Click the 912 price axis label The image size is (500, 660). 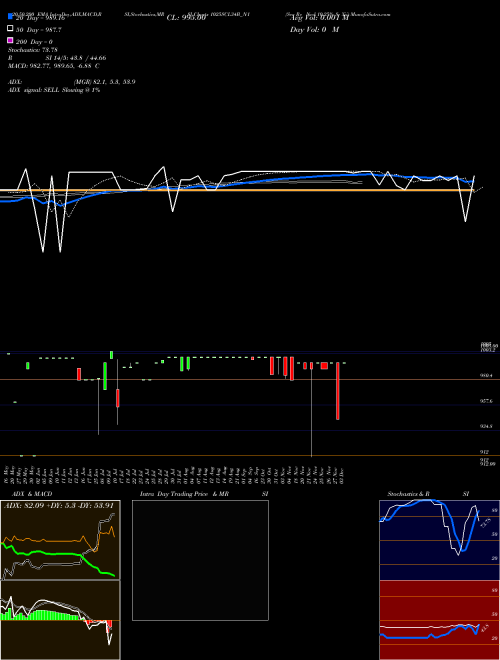pos(484,452)
